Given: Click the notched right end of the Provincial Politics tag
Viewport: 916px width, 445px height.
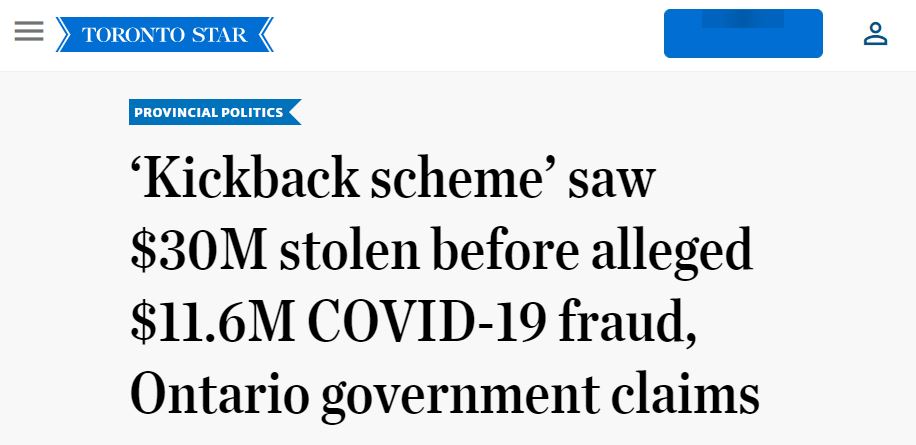Looking at the screenshot, I should point(293,112).
